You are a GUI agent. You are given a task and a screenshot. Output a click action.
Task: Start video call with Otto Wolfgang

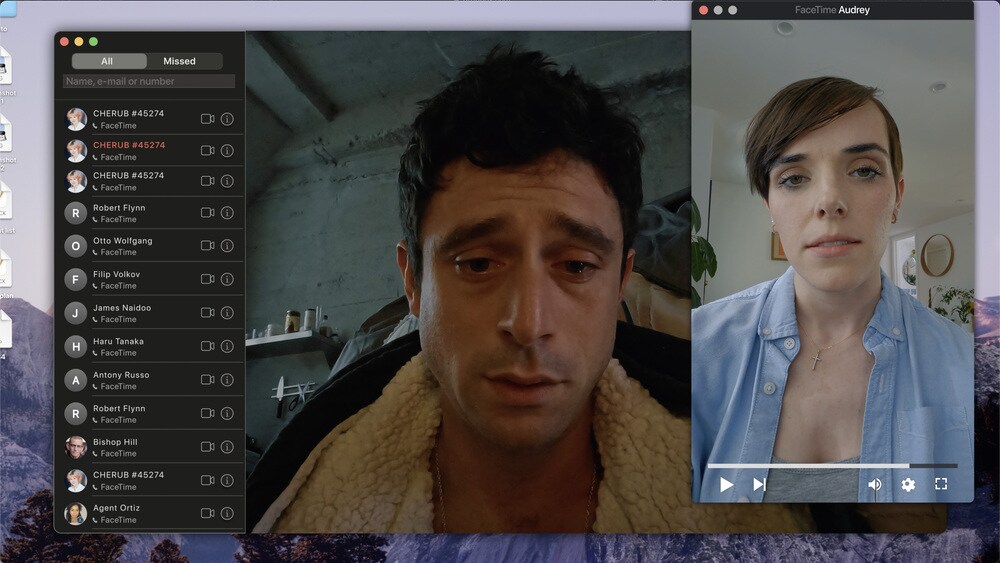[207, 245]
